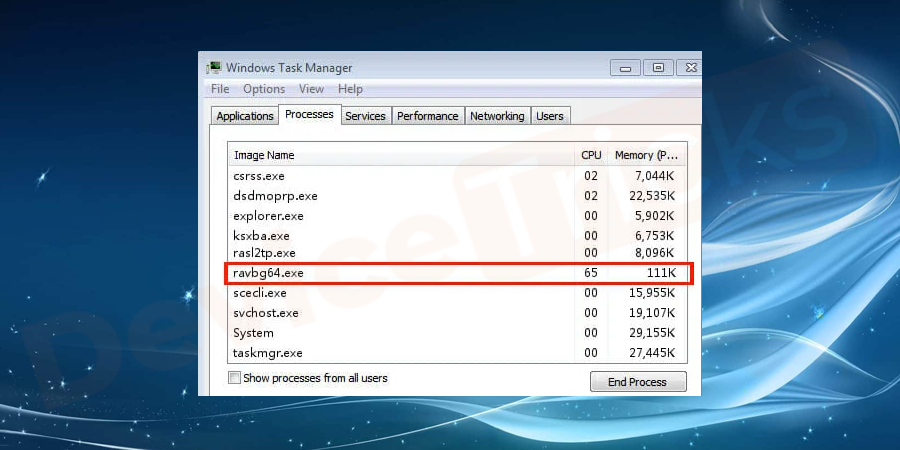This screenshot has height=450, width=900.
Task: Click the 22,535K memory value
Action: pyautogui.click(x=652, y=196)
